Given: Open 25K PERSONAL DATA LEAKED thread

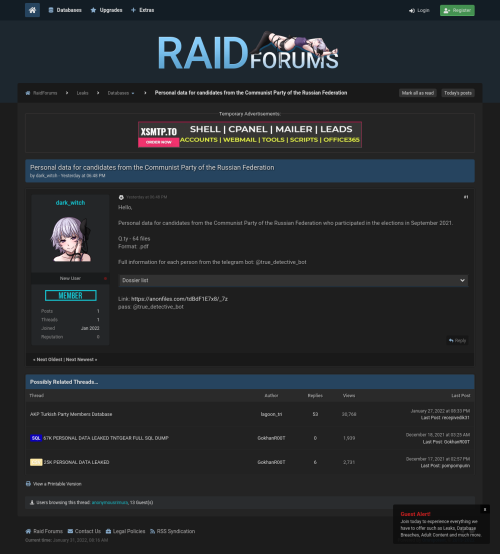Looking at the screenshot, I should point(76,462).
